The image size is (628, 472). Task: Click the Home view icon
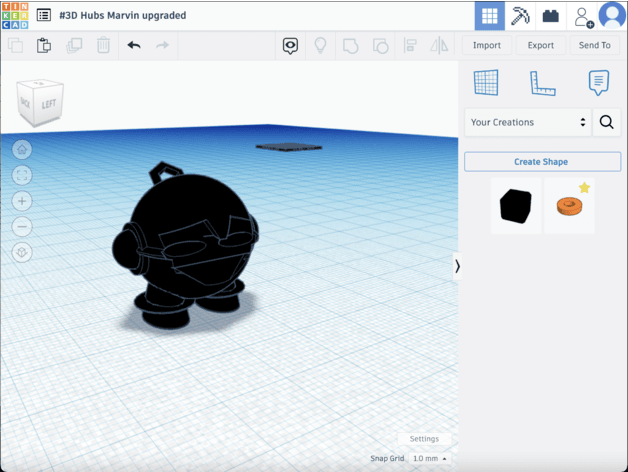coord(22,150)
